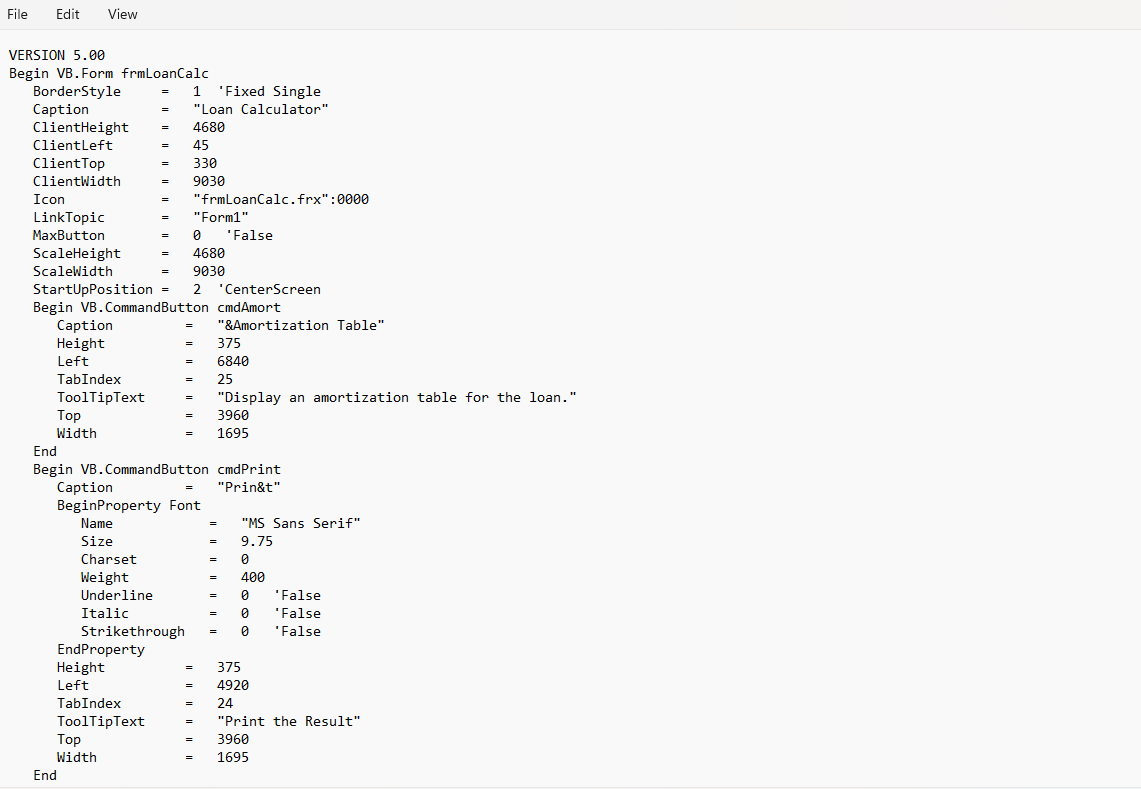
Task: Click the StartUpPosition property name
Action: point(92,289)
